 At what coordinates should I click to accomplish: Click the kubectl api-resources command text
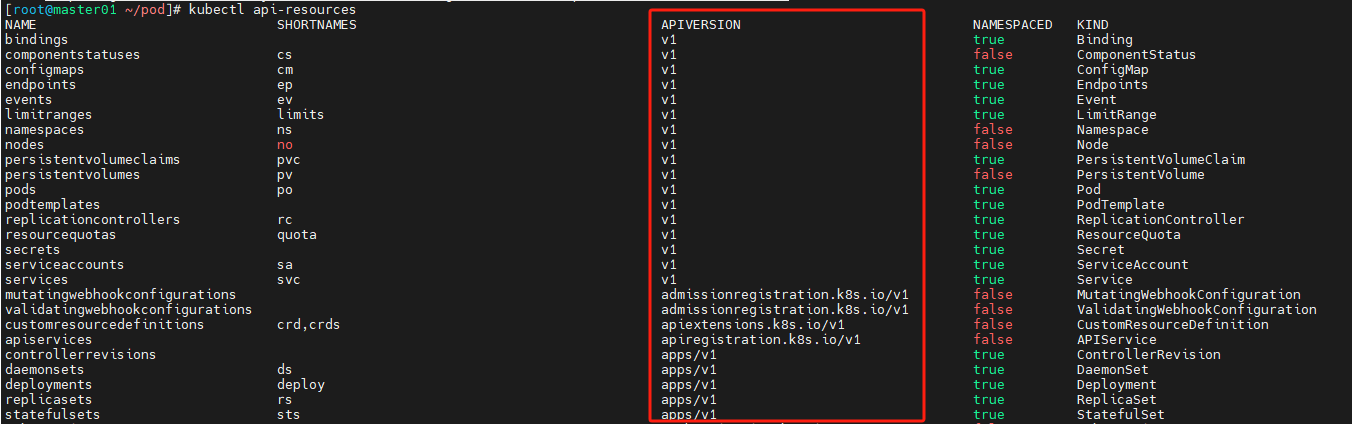(273, 9)
